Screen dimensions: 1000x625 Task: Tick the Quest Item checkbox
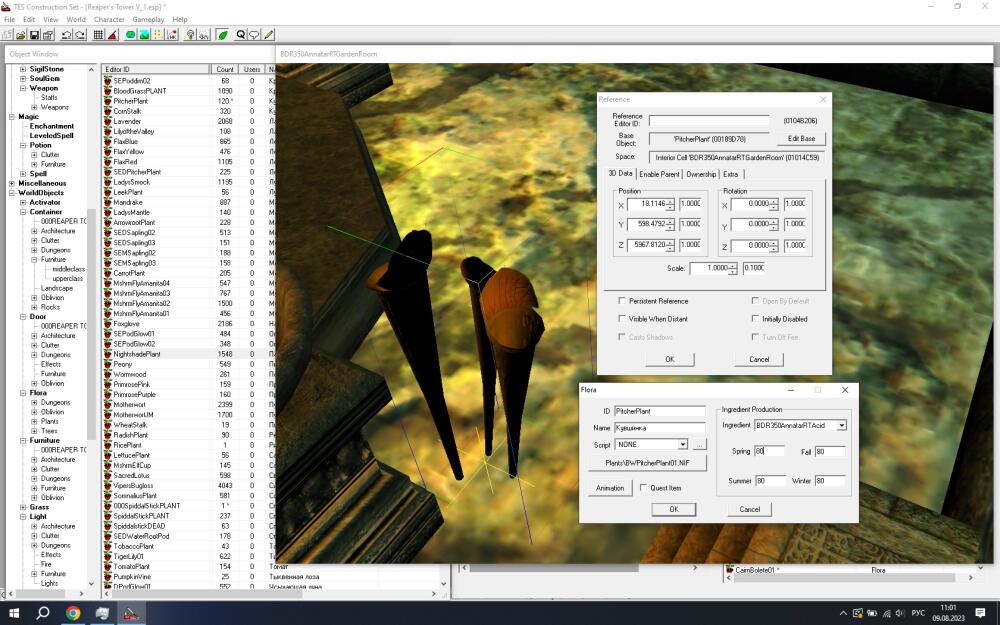pyautogui.click(x=643, y=487)
